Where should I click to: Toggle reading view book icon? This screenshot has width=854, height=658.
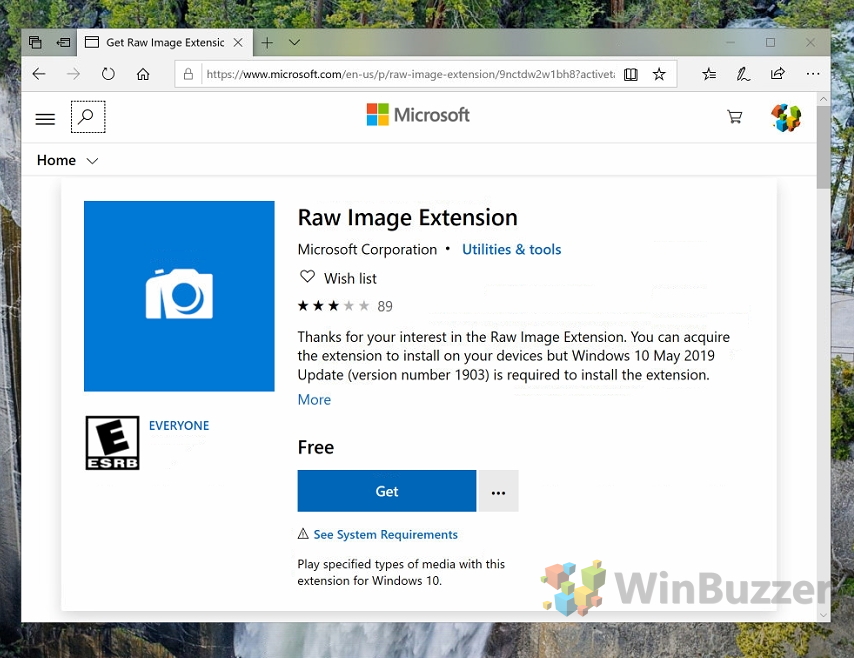(x=631, y=74)
